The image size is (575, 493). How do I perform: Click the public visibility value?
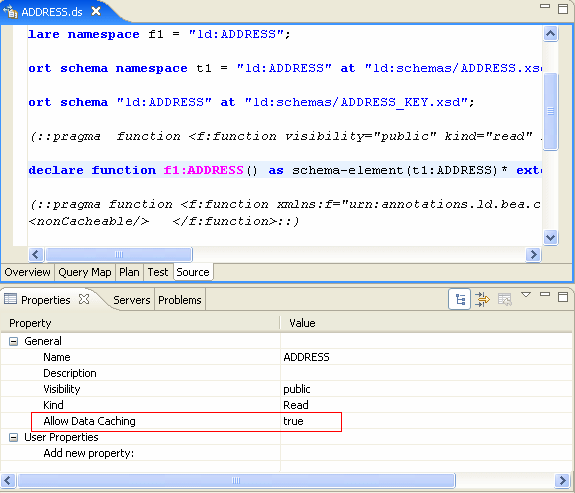297,389
